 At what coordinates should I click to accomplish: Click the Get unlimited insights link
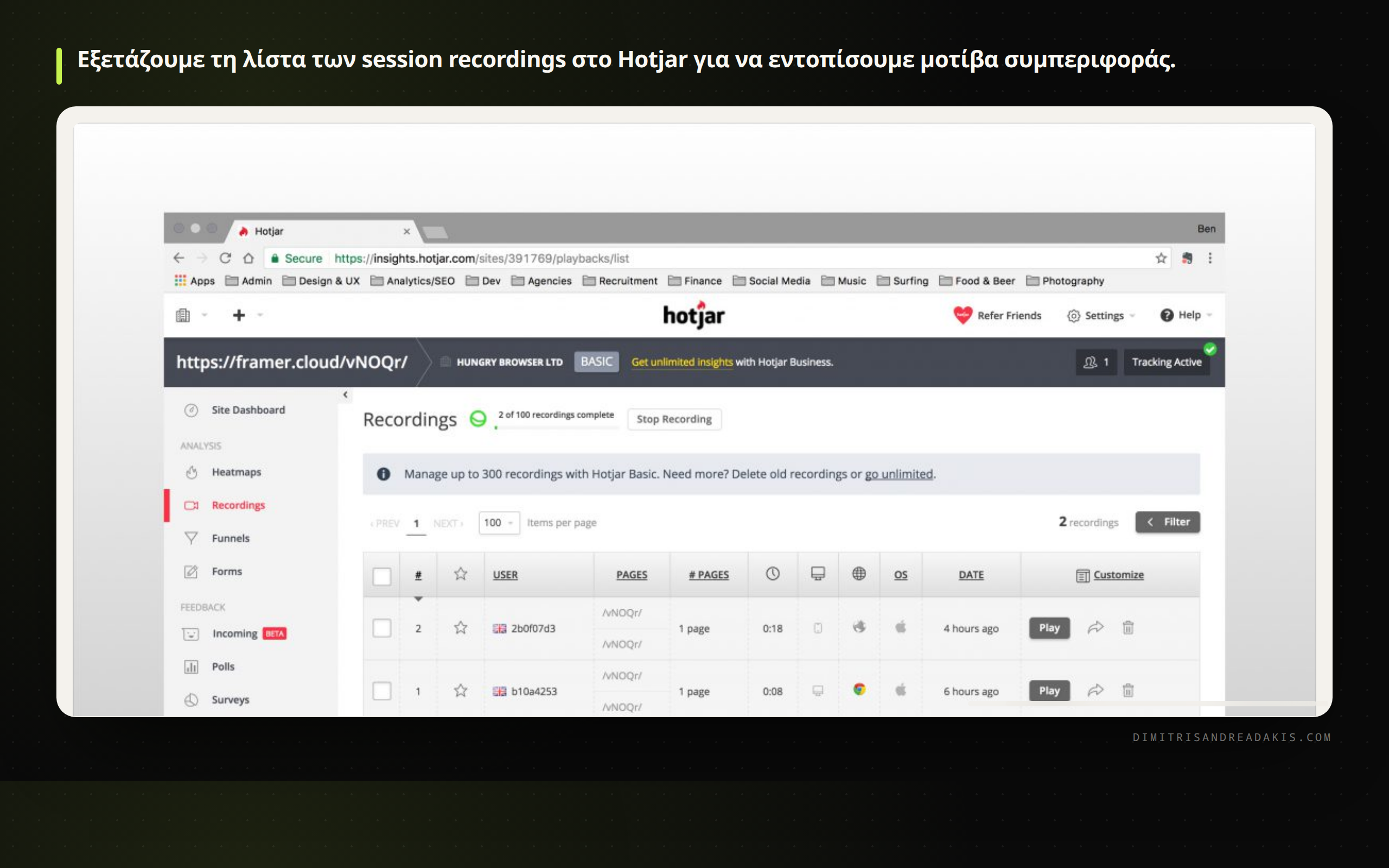pos(682,362)
